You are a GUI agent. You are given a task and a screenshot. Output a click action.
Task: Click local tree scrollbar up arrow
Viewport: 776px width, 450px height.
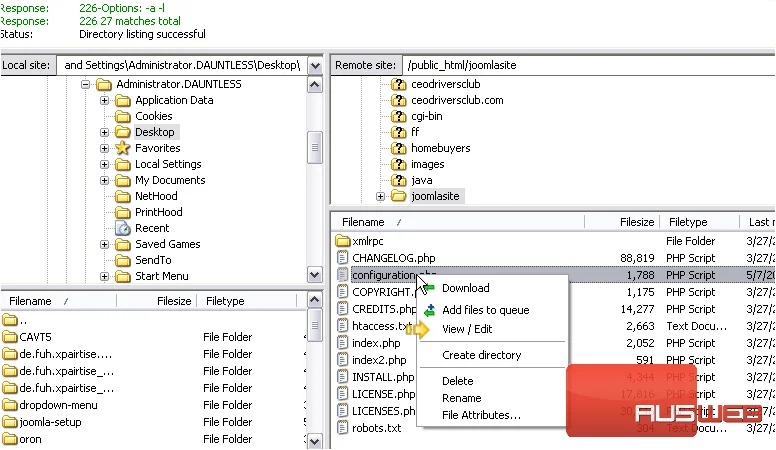click(315, 85)
